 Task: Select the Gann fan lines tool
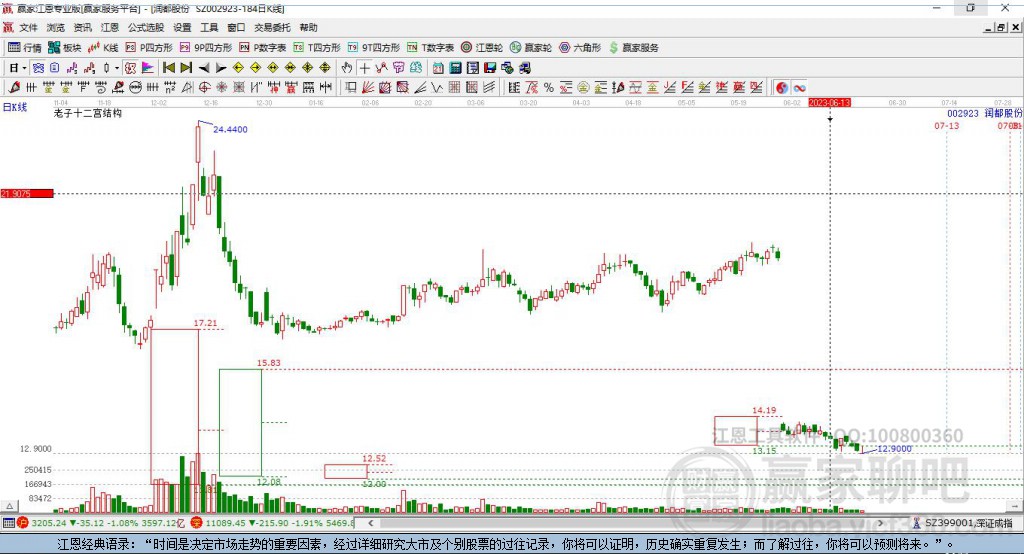pyautogui.click(x=368, y=88)
